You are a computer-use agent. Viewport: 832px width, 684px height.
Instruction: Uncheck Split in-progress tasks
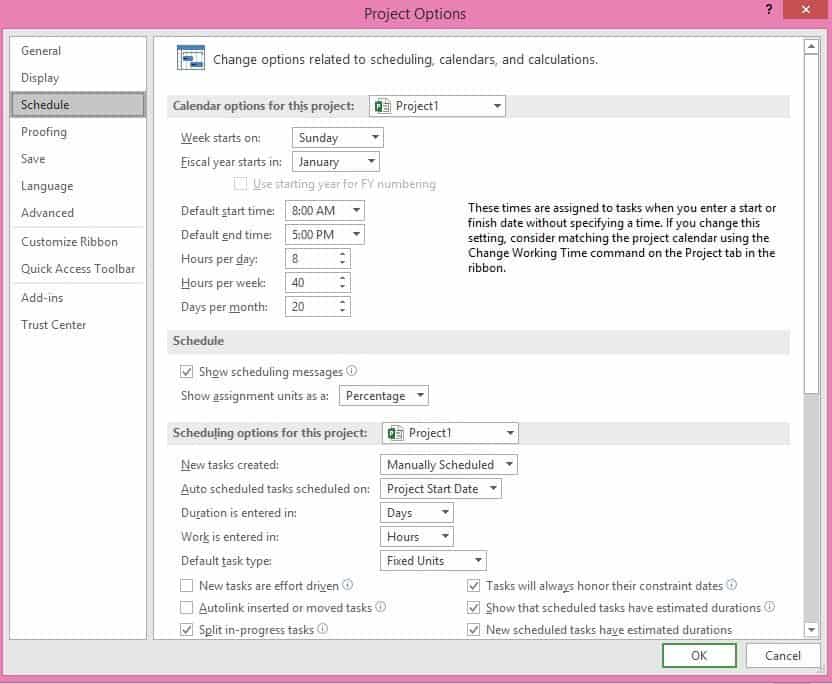click(186, 630)
